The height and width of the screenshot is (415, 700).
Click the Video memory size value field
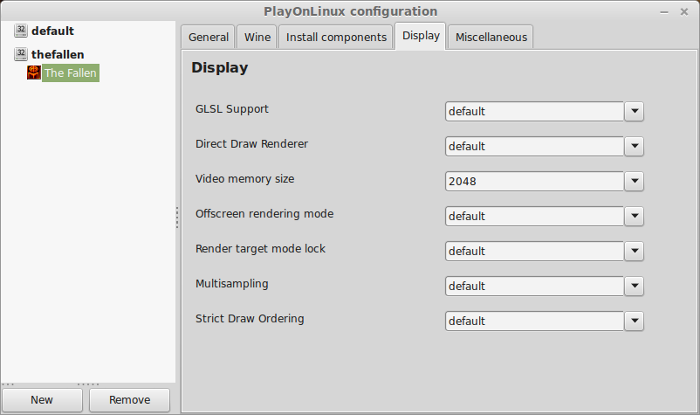click(534, 181)
